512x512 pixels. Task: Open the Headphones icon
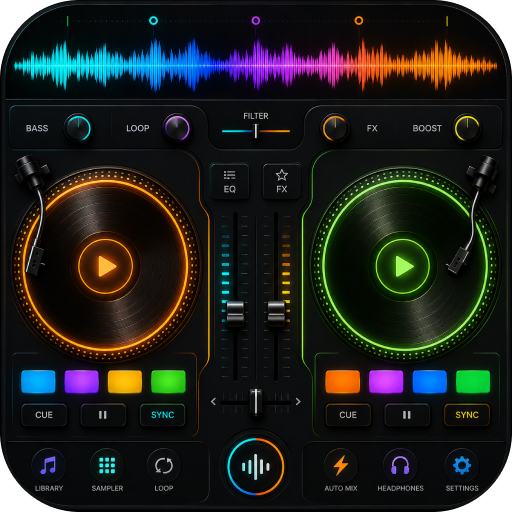pyautogui.click(x=400, y=465)
